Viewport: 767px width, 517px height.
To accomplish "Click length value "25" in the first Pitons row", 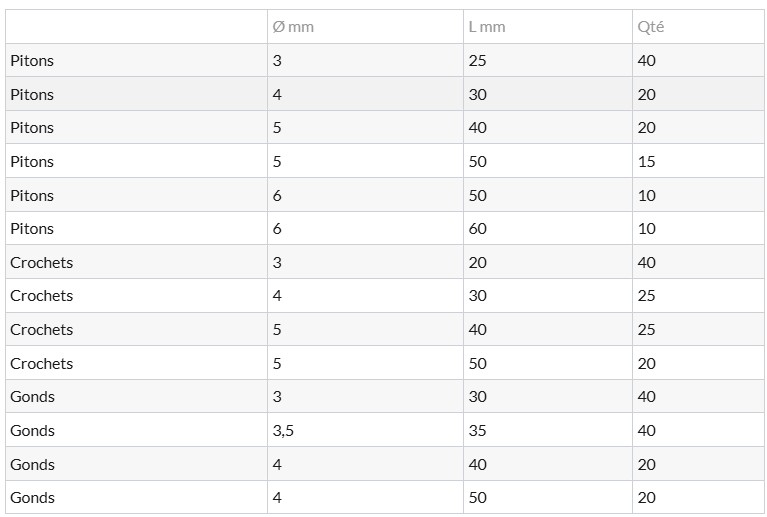I will [x=477, y=61].
